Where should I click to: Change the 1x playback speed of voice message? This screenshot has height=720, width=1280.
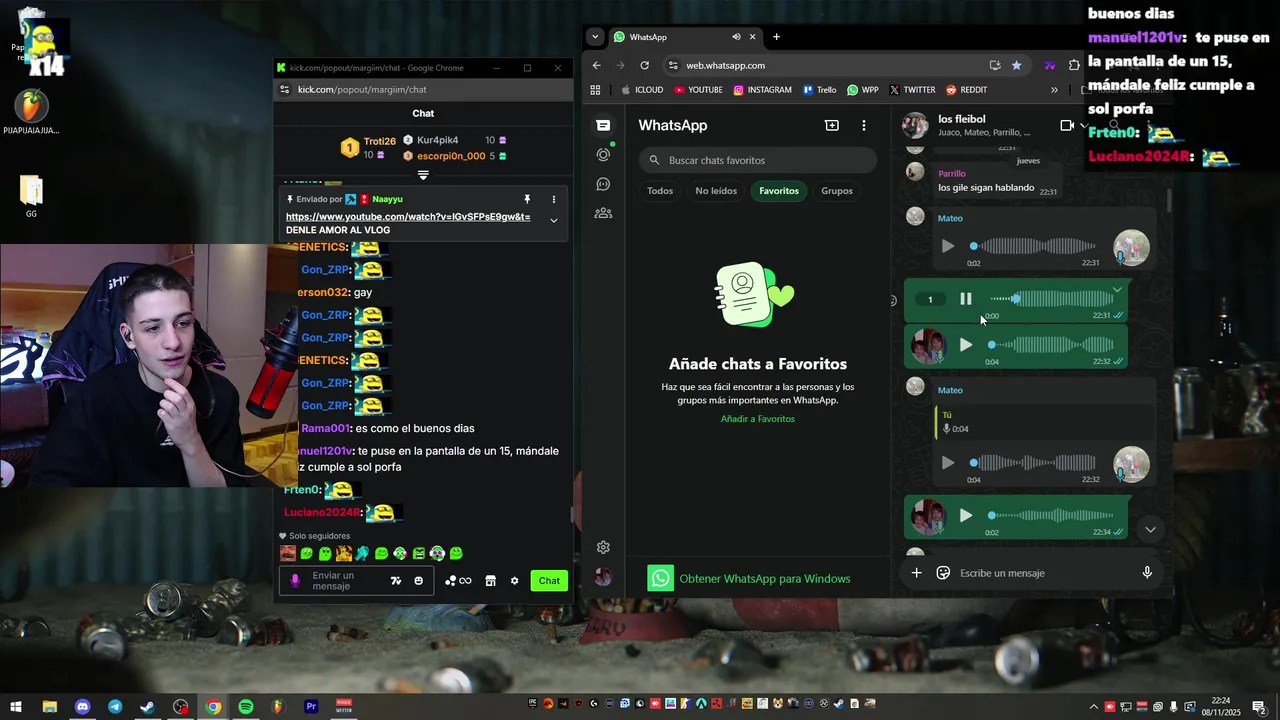[x=930, y=299]
